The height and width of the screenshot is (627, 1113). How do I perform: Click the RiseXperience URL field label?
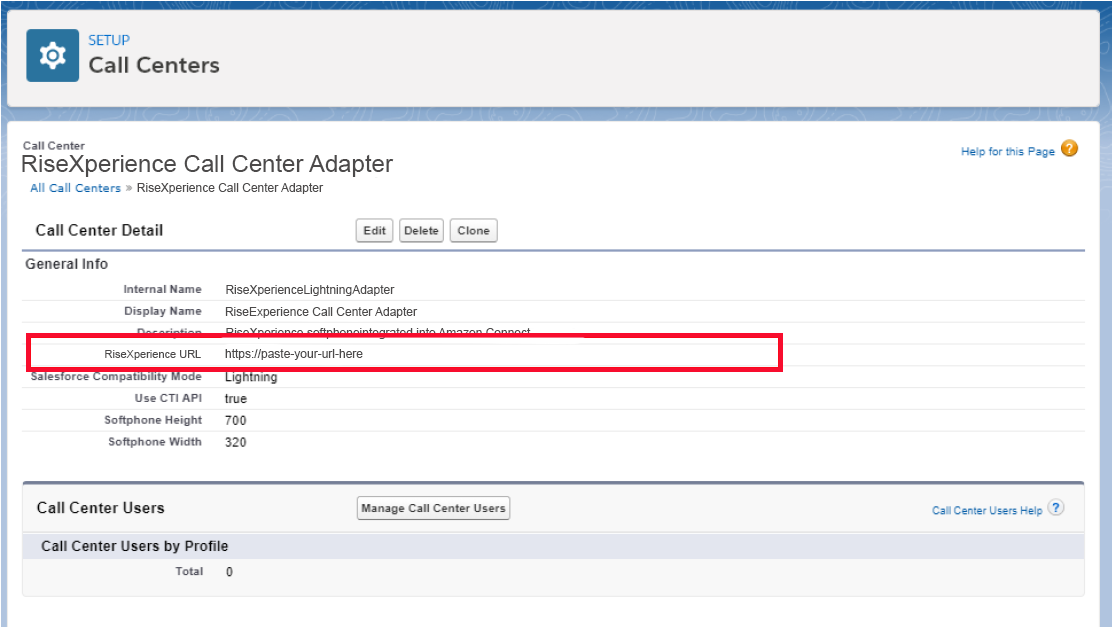(x=153, y=354)
